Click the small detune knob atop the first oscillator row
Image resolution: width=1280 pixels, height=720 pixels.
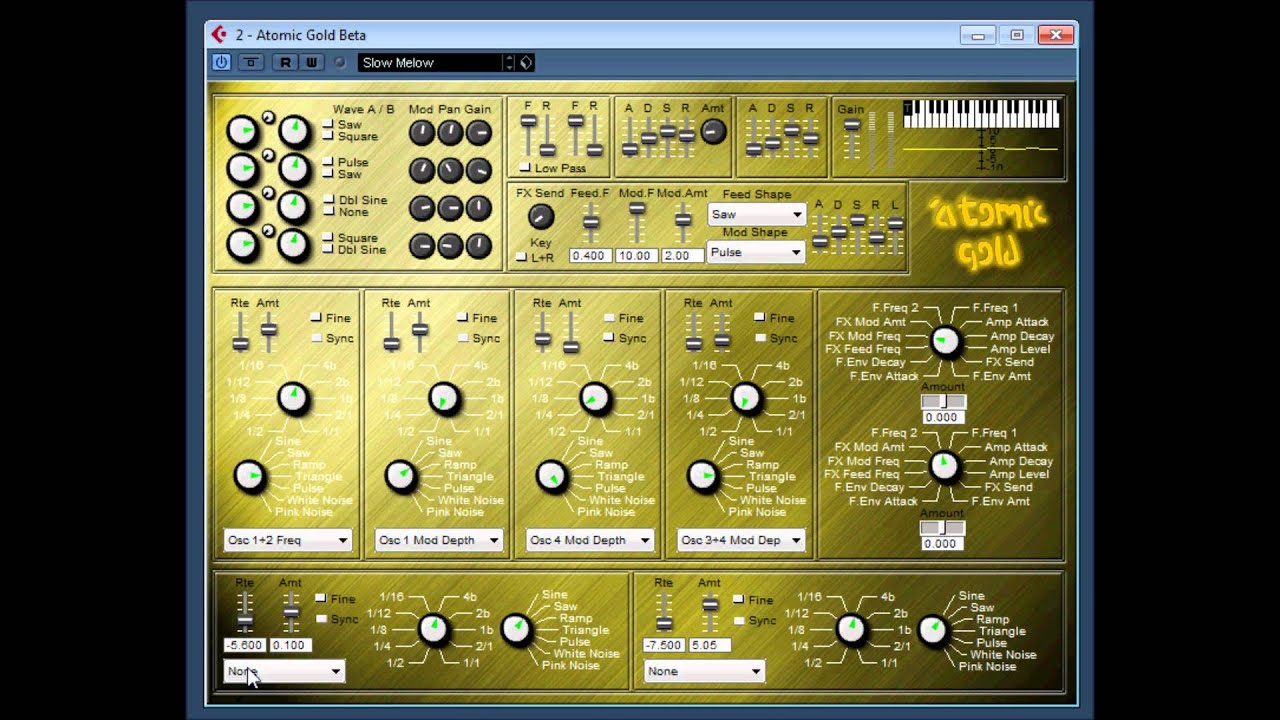point(268,117)
